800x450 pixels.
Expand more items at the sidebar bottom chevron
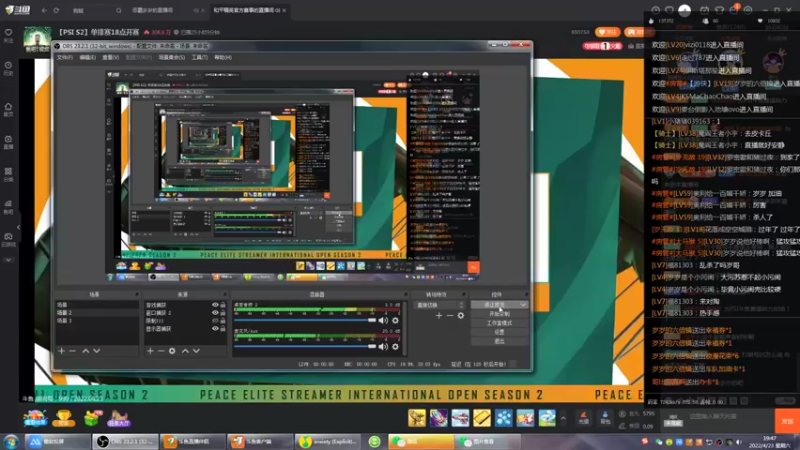[8, 260]
